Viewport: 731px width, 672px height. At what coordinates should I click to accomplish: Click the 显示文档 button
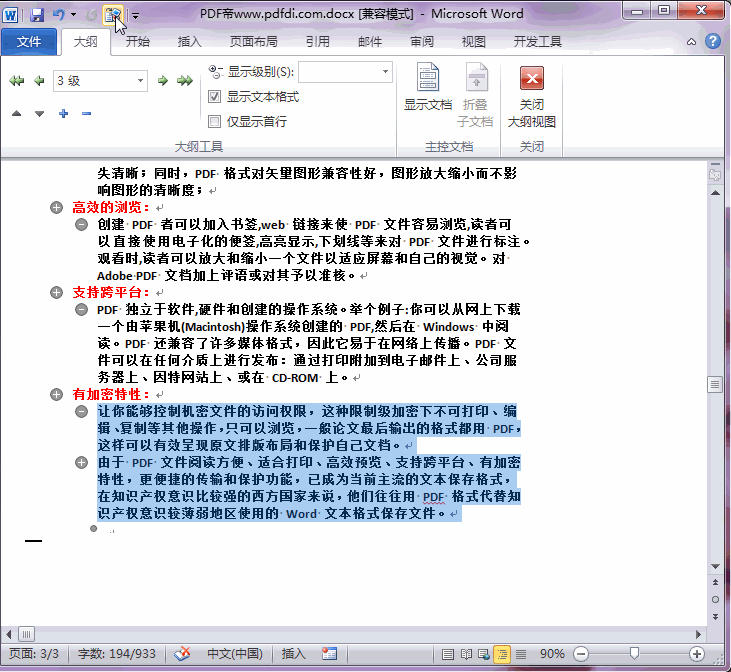[x=428, y=87]
